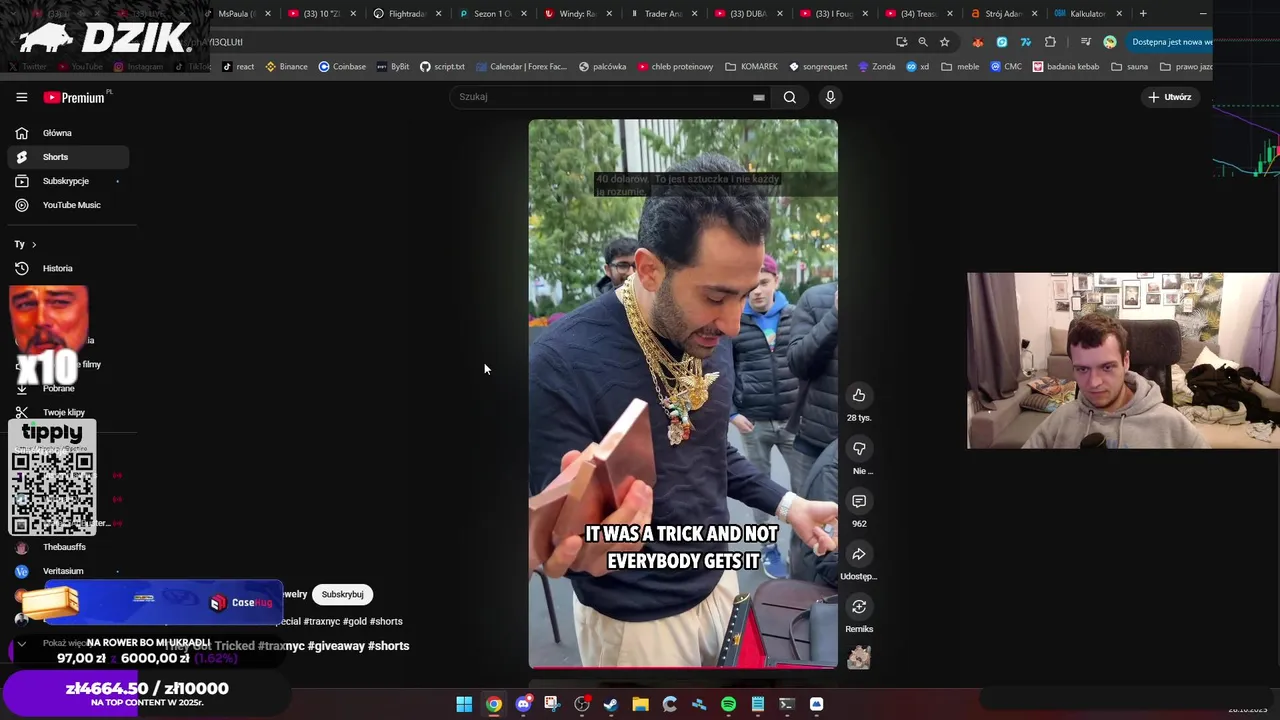
Task: Switch to the Flightradar browser tab
Action: pos(406,14)
